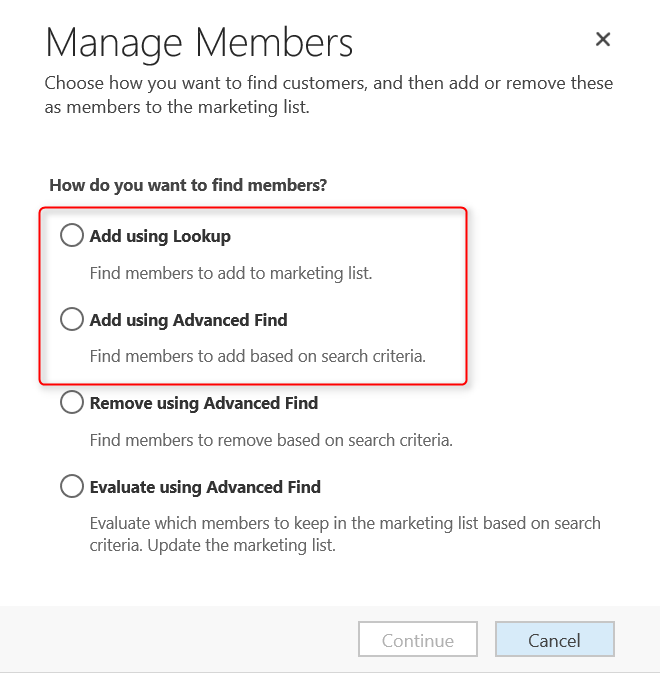Screen dimensions: 660x673
Task: Click the 'Remove using Advanced Find' label text
Action: pyautogui.click(x=204, y=403)
